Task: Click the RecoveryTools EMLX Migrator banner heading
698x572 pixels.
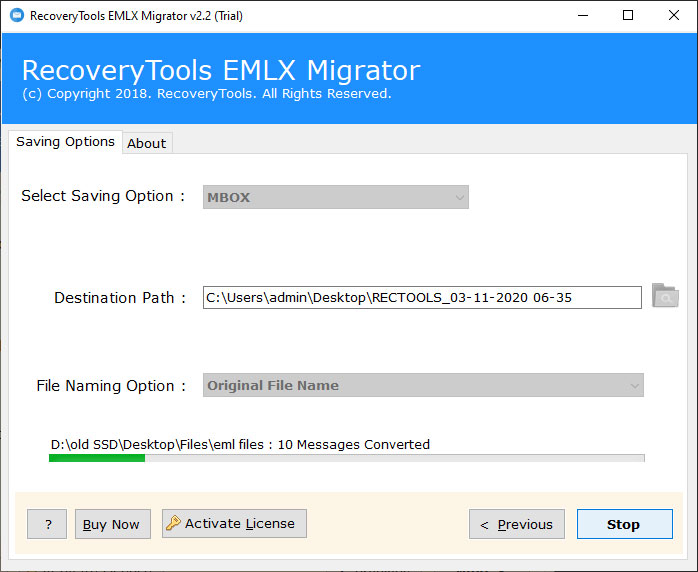Action: [221, 70]
